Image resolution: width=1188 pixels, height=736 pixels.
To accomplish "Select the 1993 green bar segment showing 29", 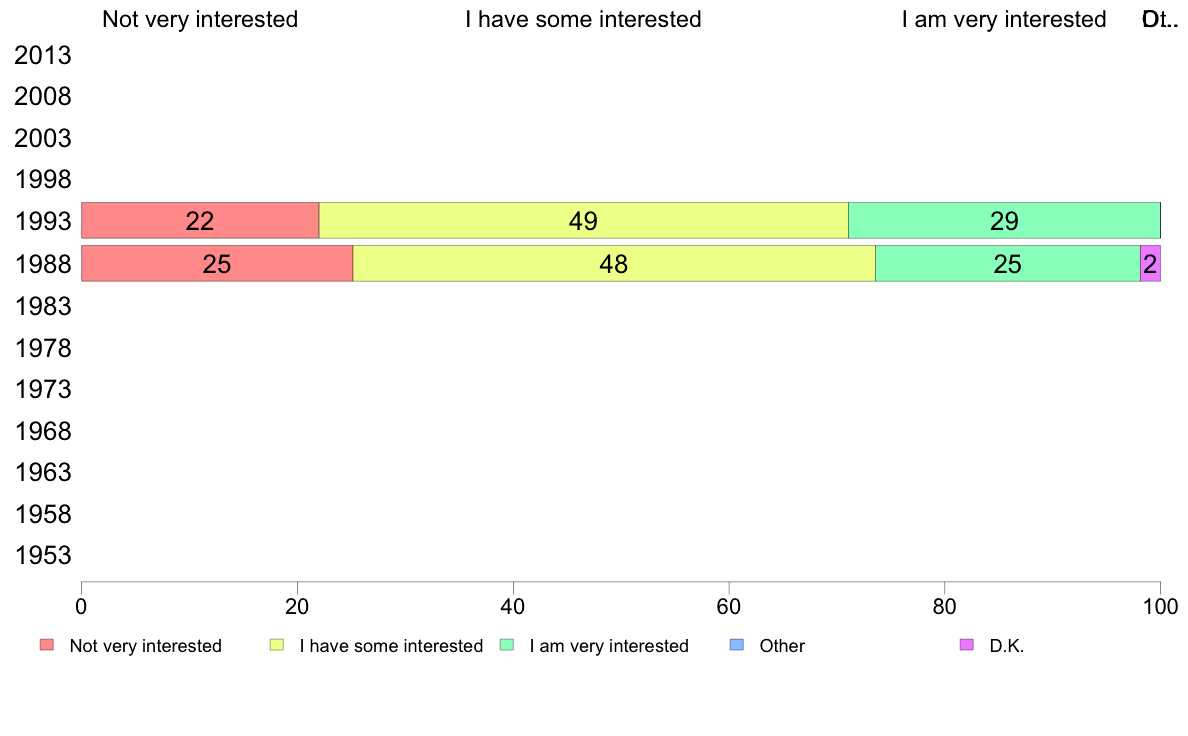I will [x=1004, y=221].
